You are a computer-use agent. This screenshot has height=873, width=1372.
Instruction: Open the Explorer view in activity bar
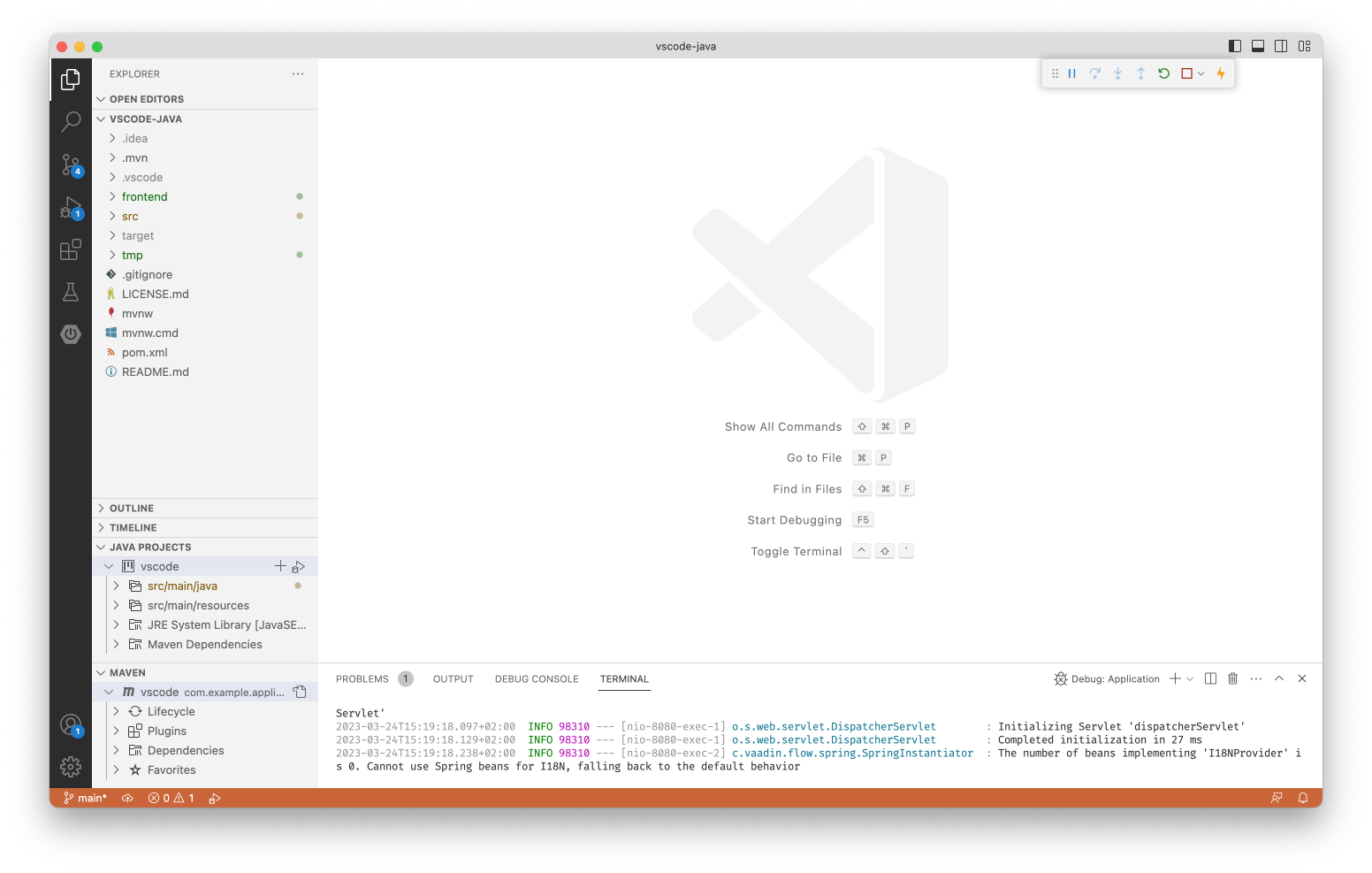pyautogui.click(x=71, y=80)
